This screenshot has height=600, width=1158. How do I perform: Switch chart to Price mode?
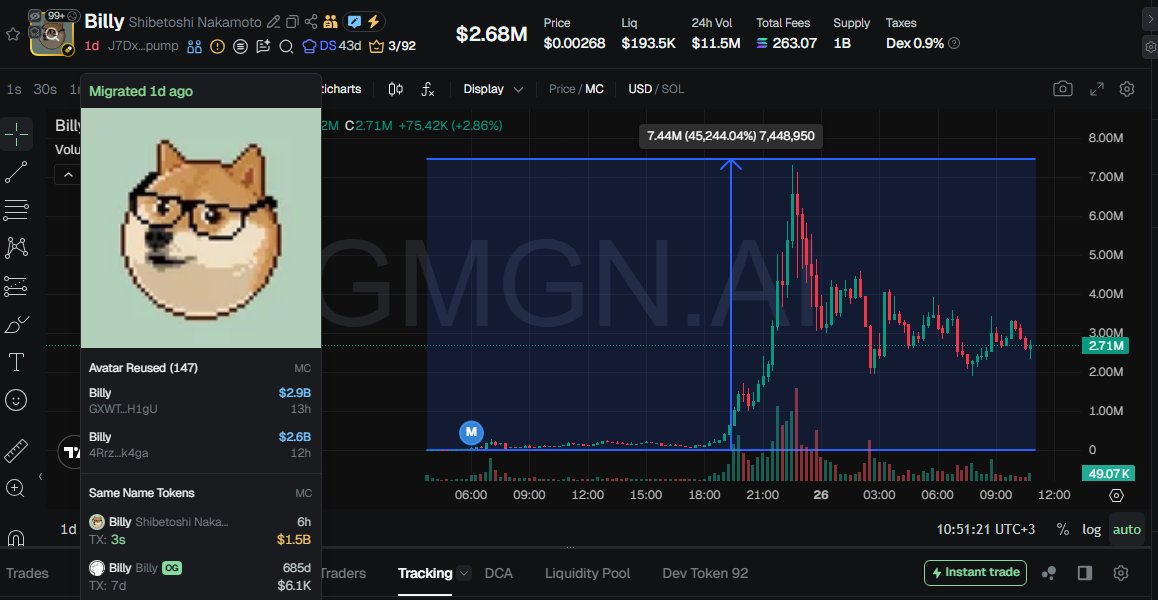click(x=561, y=89)
